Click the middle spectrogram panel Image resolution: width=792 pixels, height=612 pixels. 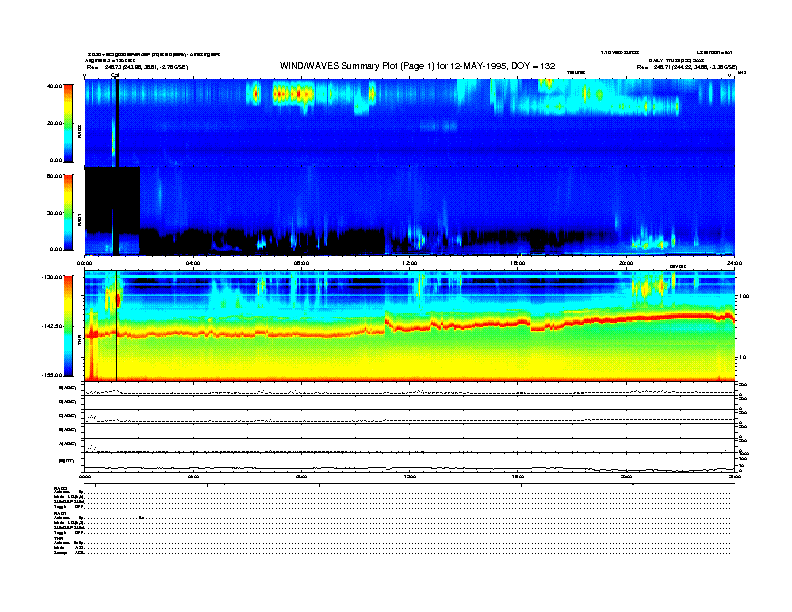(410, 211)
